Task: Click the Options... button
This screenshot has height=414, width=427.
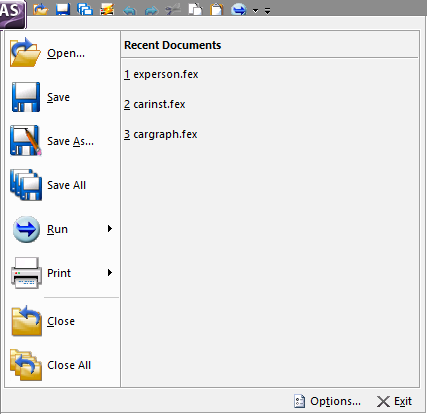Action: click(327, 401)
